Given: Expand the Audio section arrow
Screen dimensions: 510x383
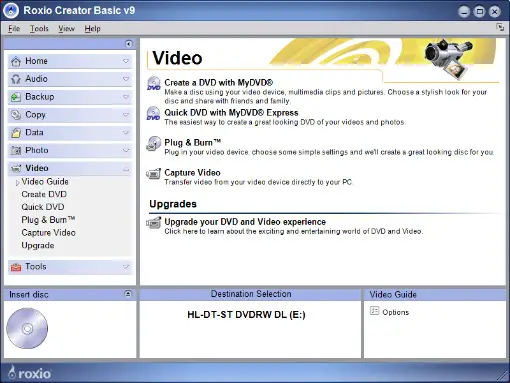Looking at the screenshot, I should point(126,79).
